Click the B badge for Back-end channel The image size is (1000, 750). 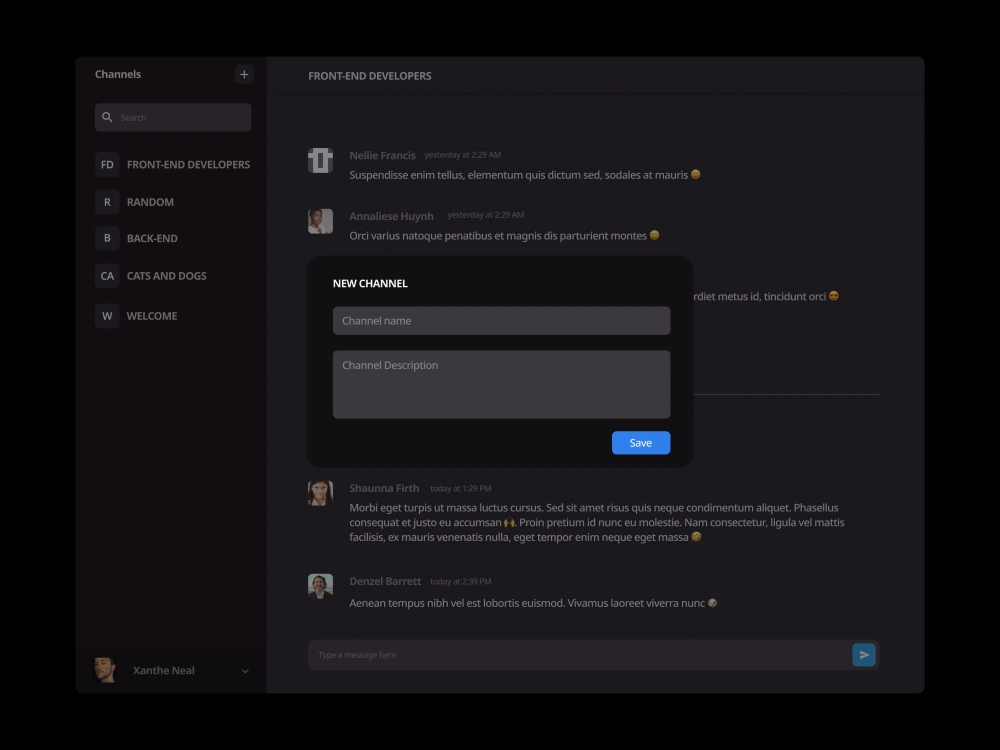pos(107,238)
